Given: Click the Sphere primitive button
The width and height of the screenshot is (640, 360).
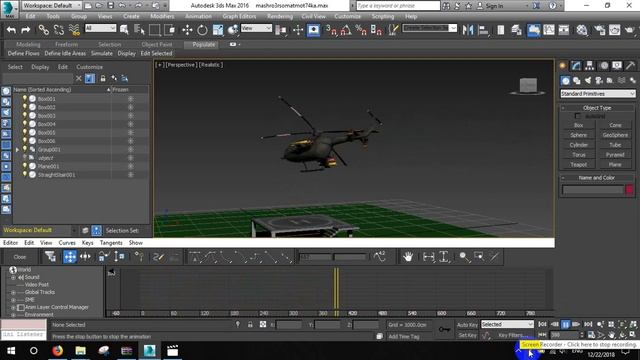Looking at the screenshot, I should (x=578, y=135).
